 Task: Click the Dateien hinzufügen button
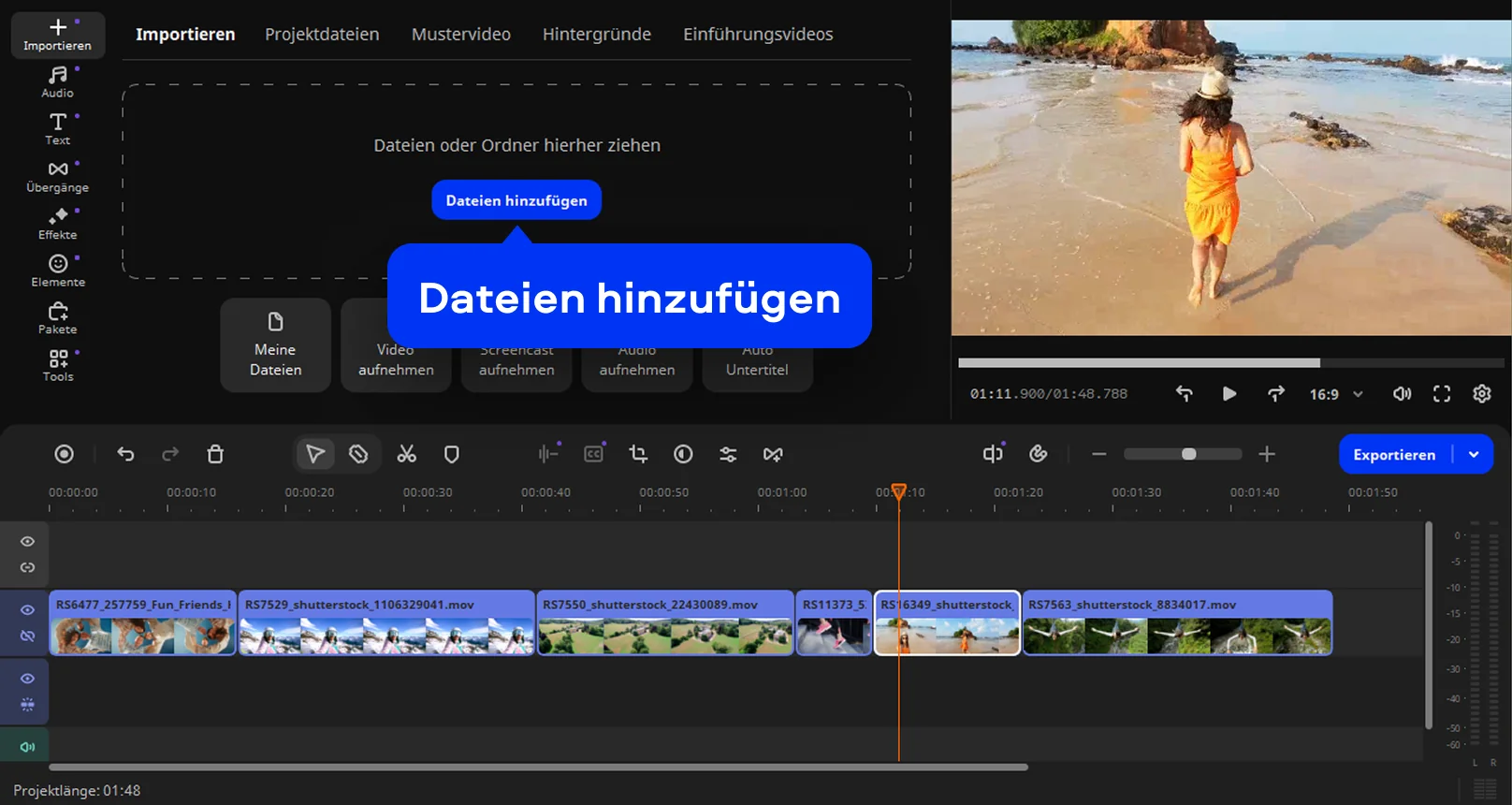tap(516, 200)
